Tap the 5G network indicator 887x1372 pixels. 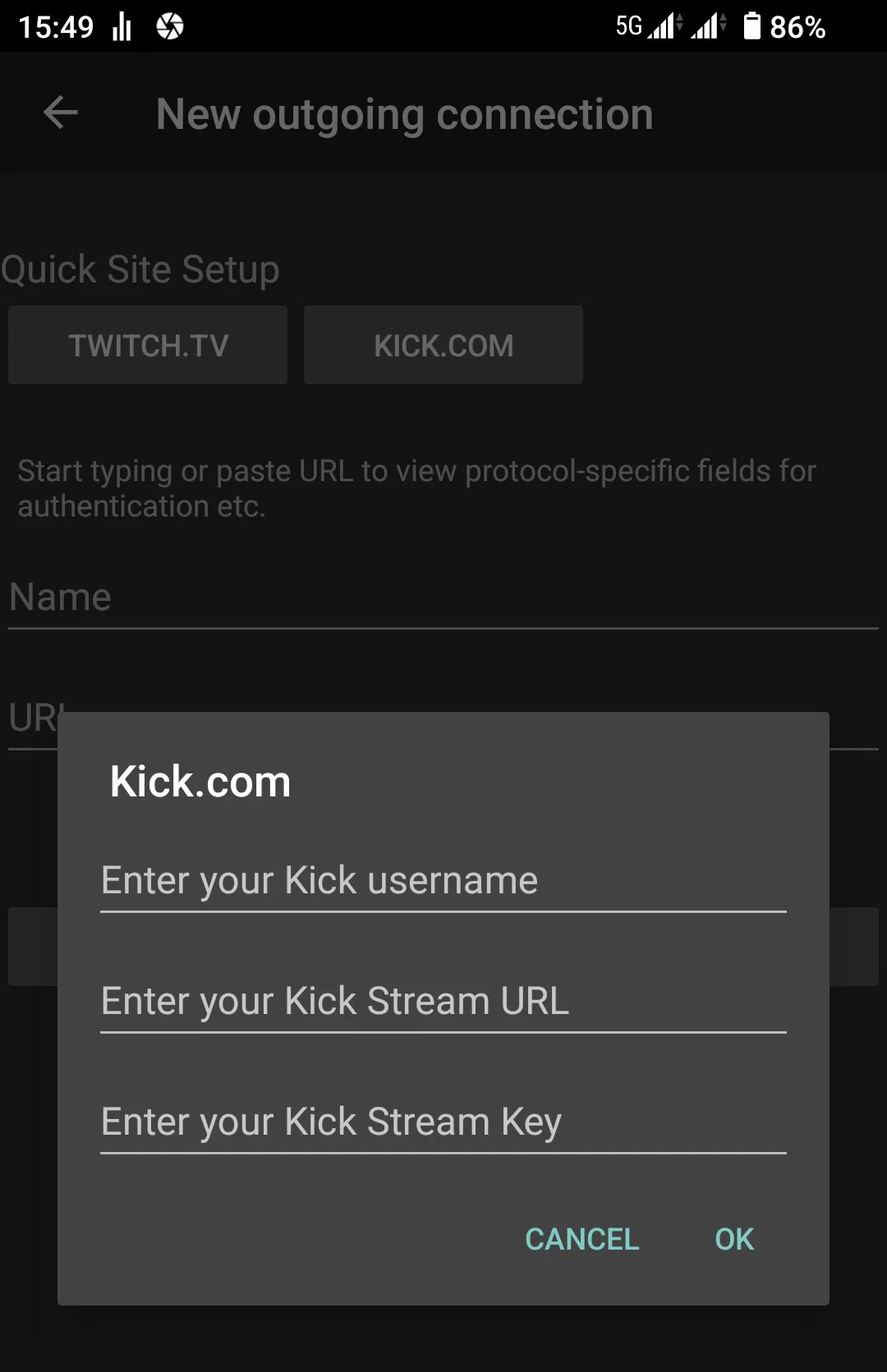tap(629, 26)
